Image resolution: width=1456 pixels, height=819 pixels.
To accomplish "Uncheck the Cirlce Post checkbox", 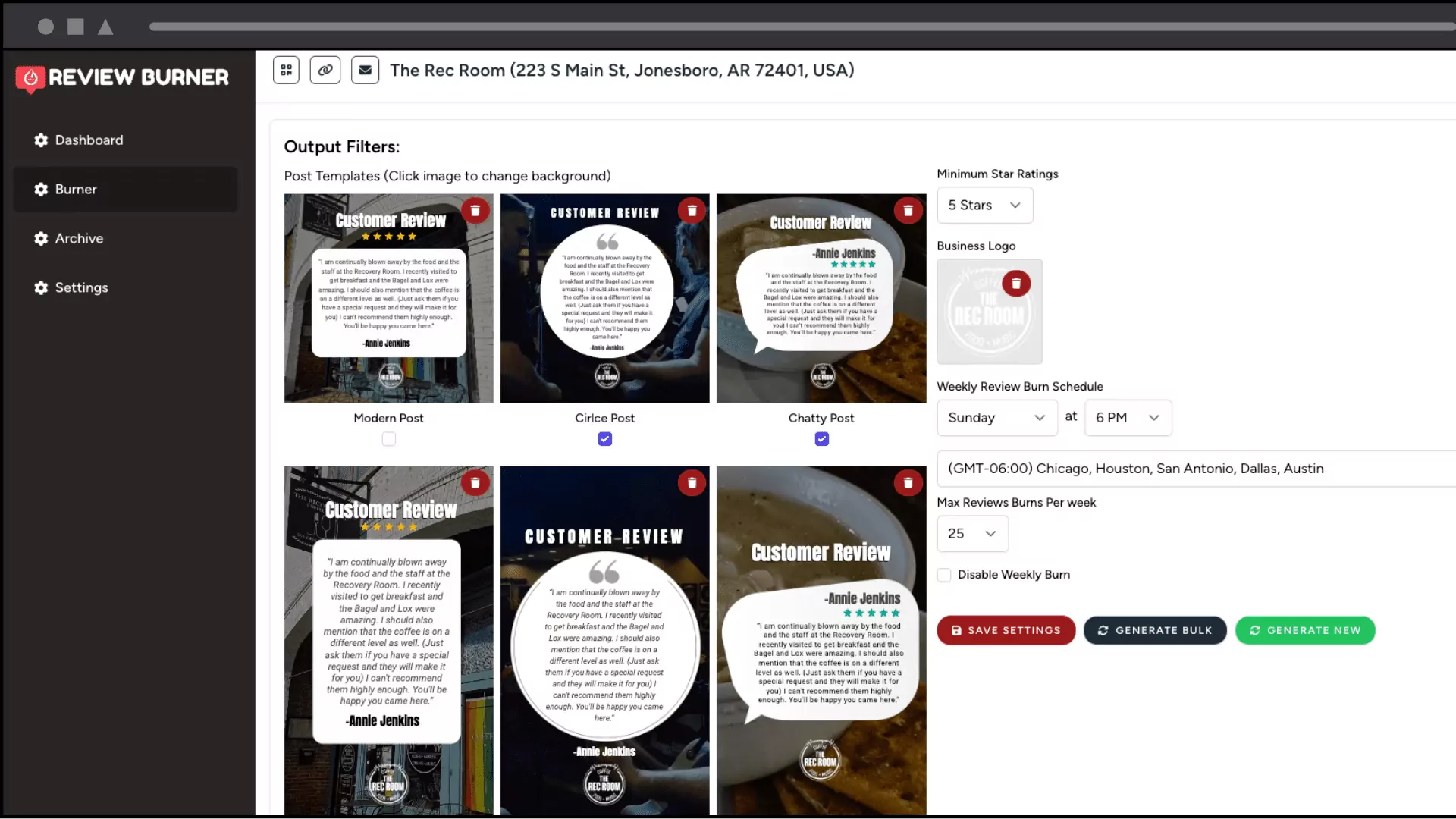I will pos(605,439).
